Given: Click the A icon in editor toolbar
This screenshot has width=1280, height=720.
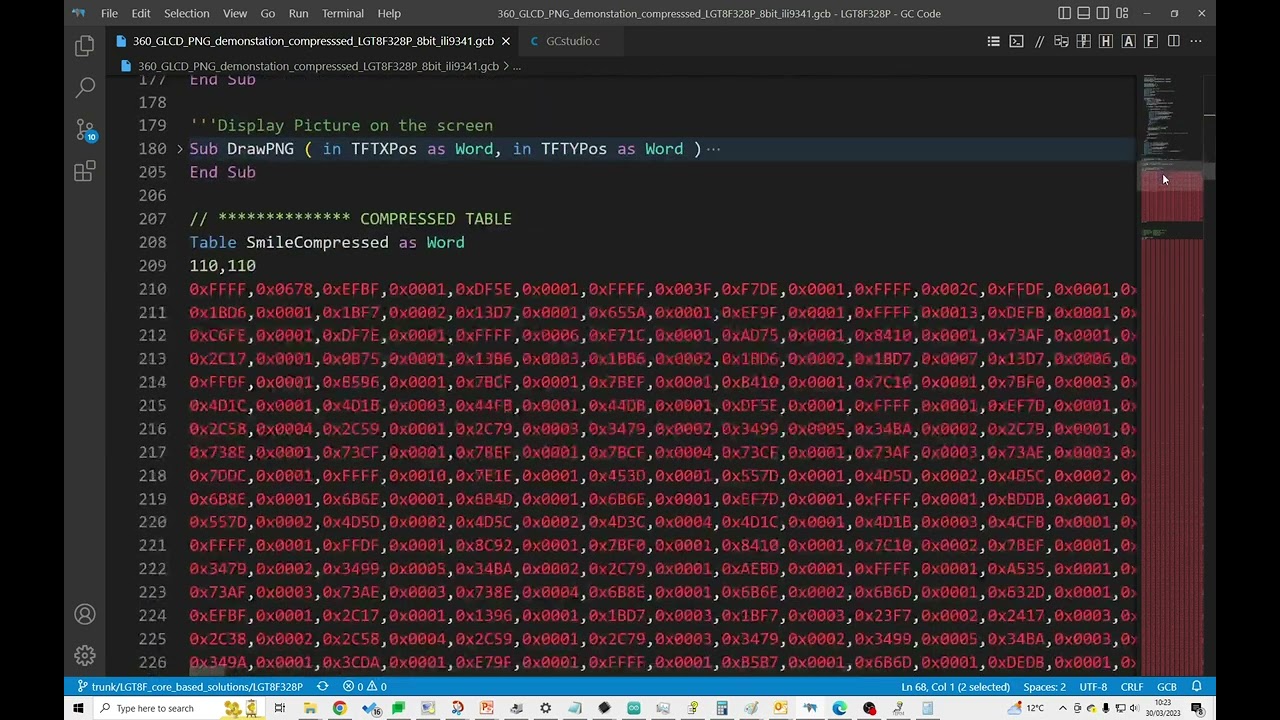Looking at the screenshot, I should 1128,41.
